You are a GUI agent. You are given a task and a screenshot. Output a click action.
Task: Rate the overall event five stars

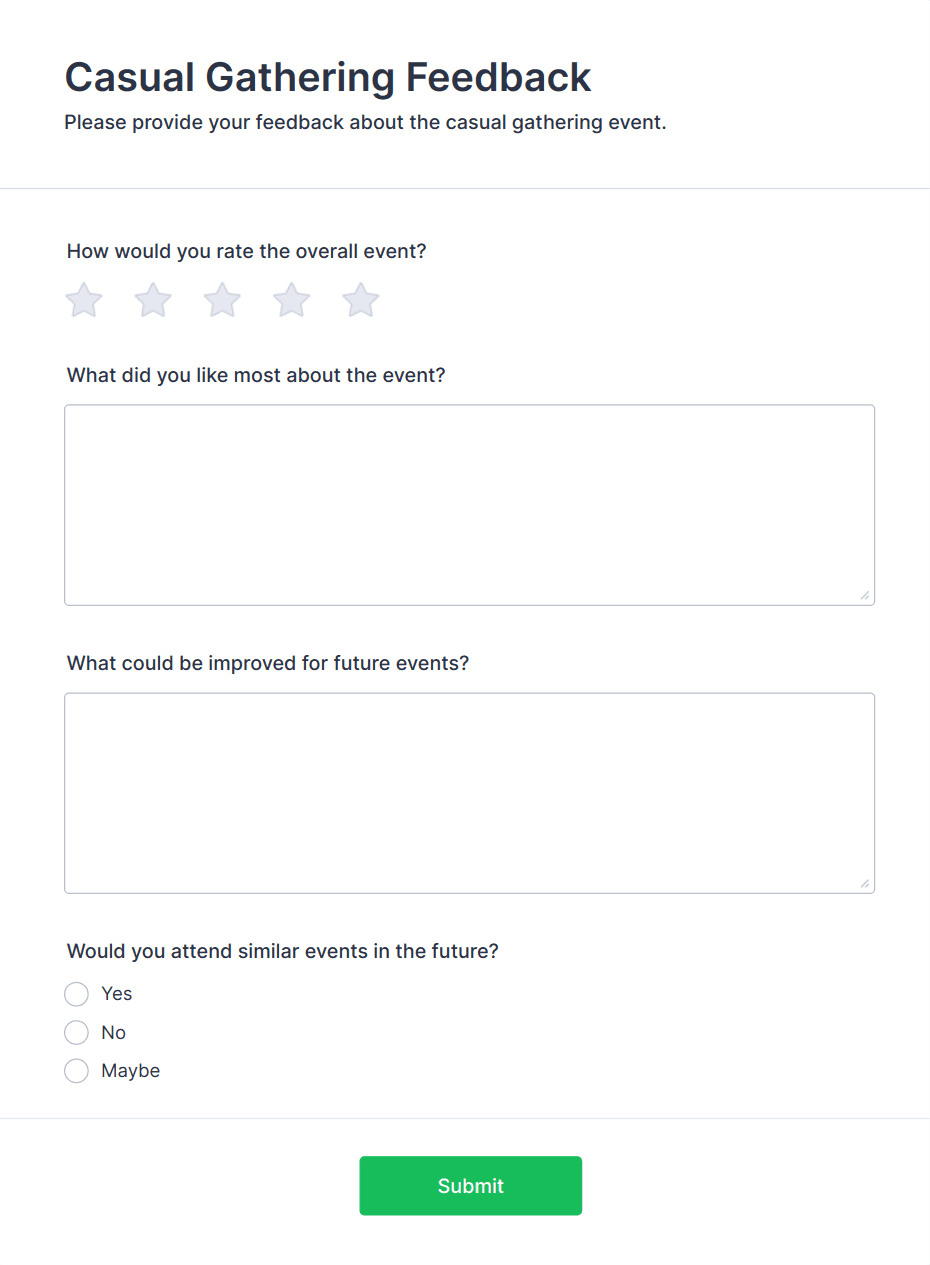[x=360, y=300]
